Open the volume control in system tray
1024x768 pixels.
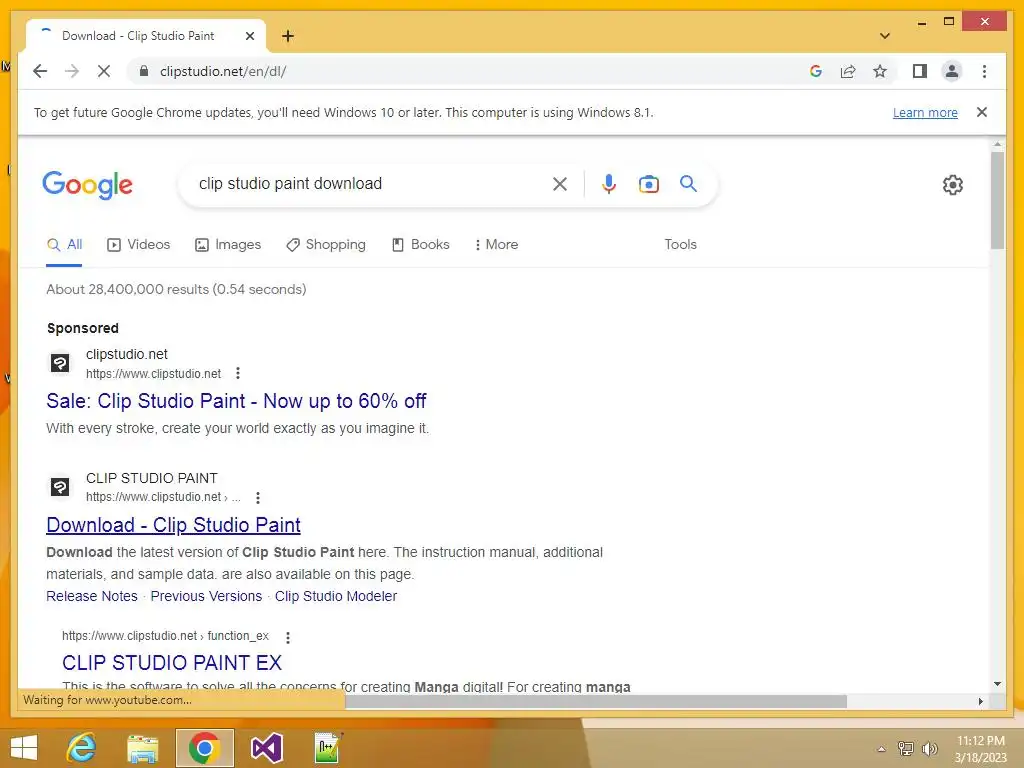pyautogui.click(x=929, y=748)
